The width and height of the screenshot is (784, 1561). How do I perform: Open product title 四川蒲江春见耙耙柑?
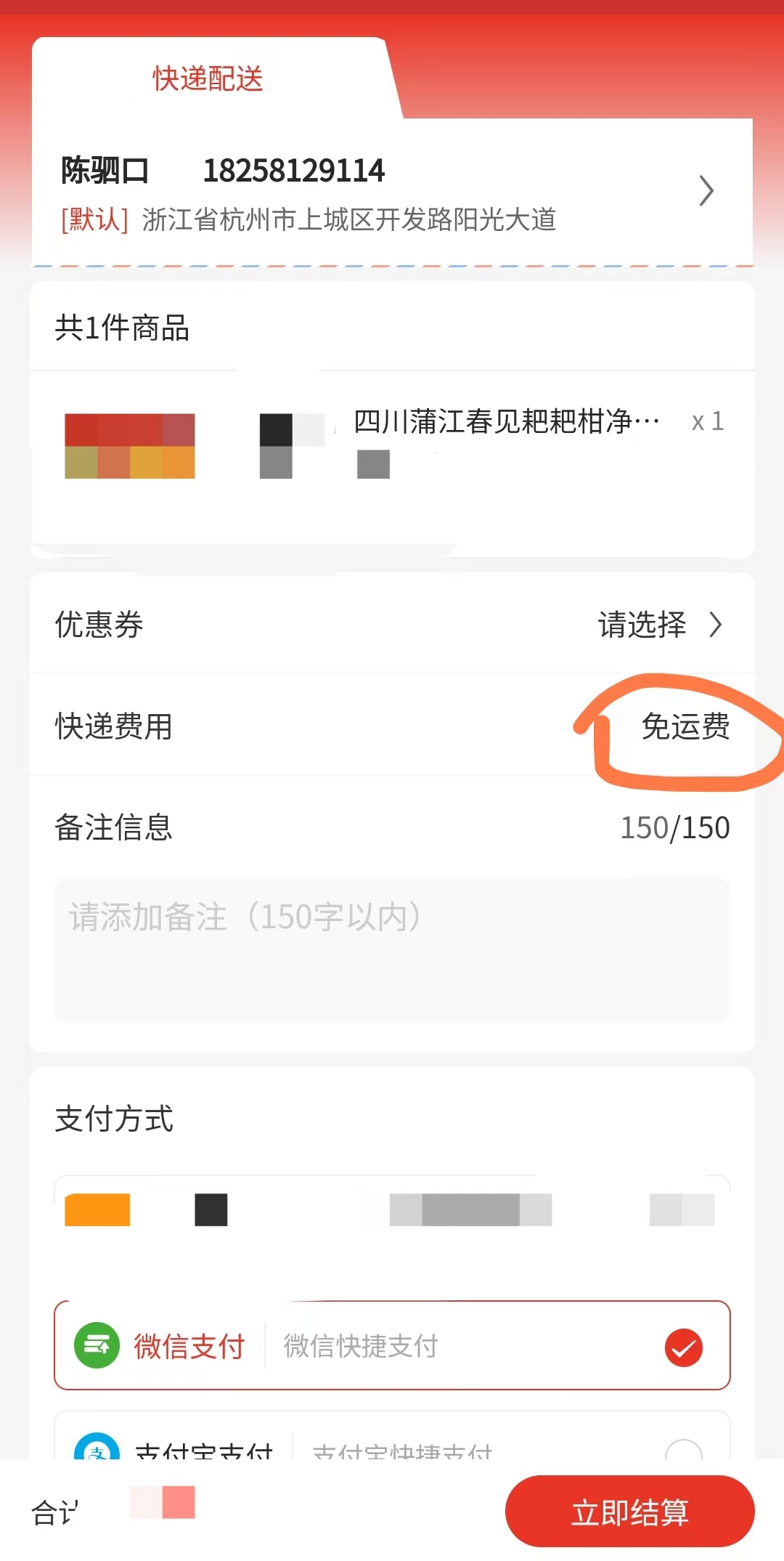click(507, 421)
